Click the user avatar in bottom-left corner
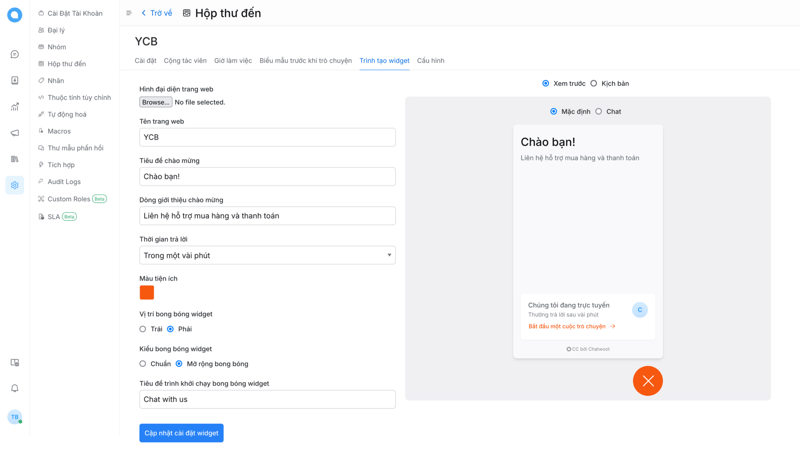The height and width of the screenshot is (455, 800). tap(14, 417)
